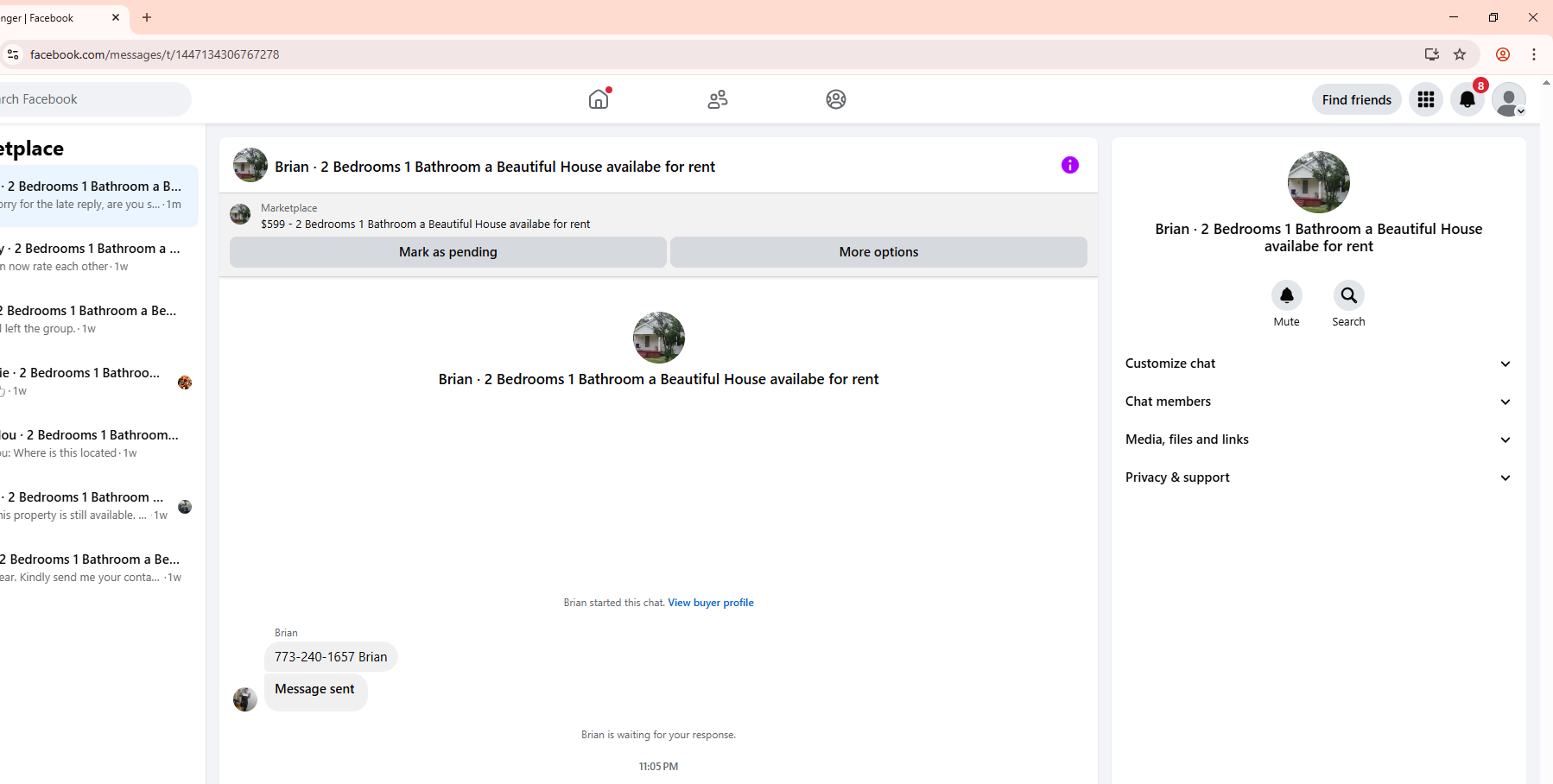Click the purple conversation information icon
Viewport: 1553px width, 784px height.
[1070, 165]
